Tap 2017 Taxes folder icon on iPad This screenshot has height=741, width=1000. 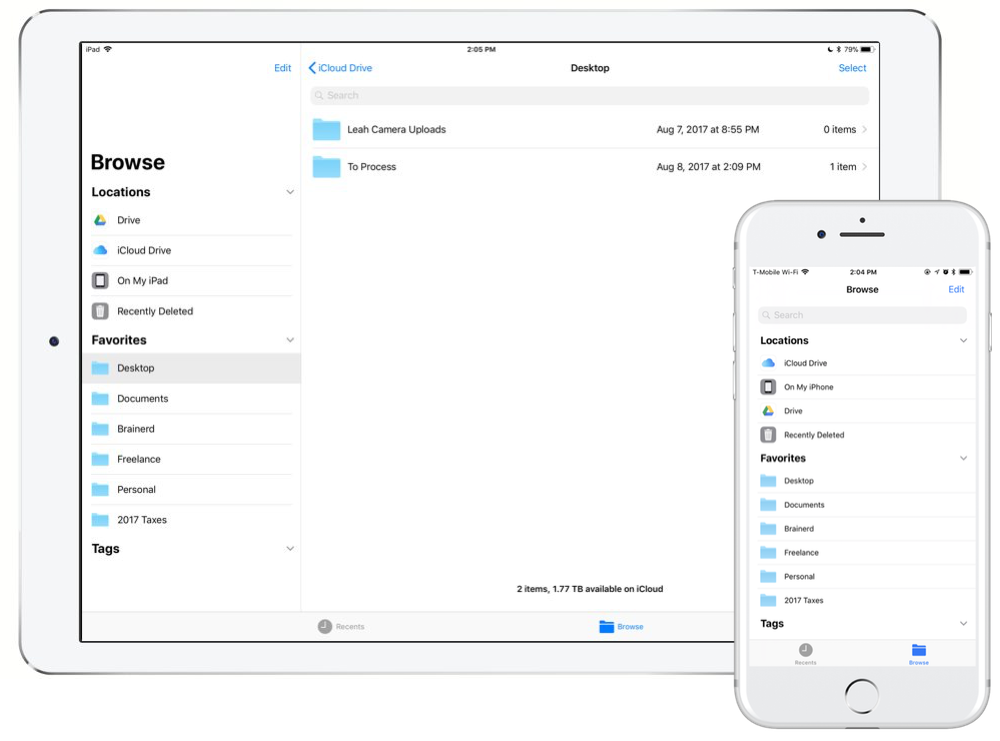(100, 520)
